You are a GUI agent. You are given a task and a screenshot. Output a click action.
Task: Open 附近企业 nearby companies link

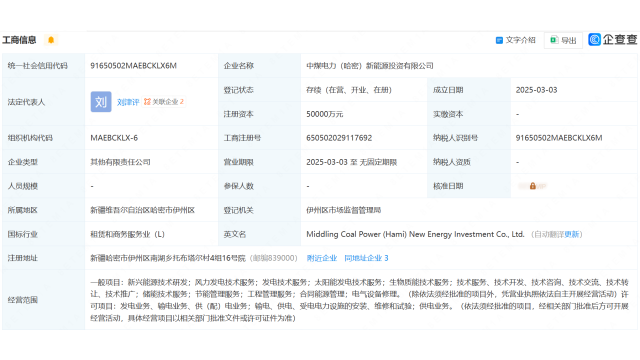coord(322,258)
